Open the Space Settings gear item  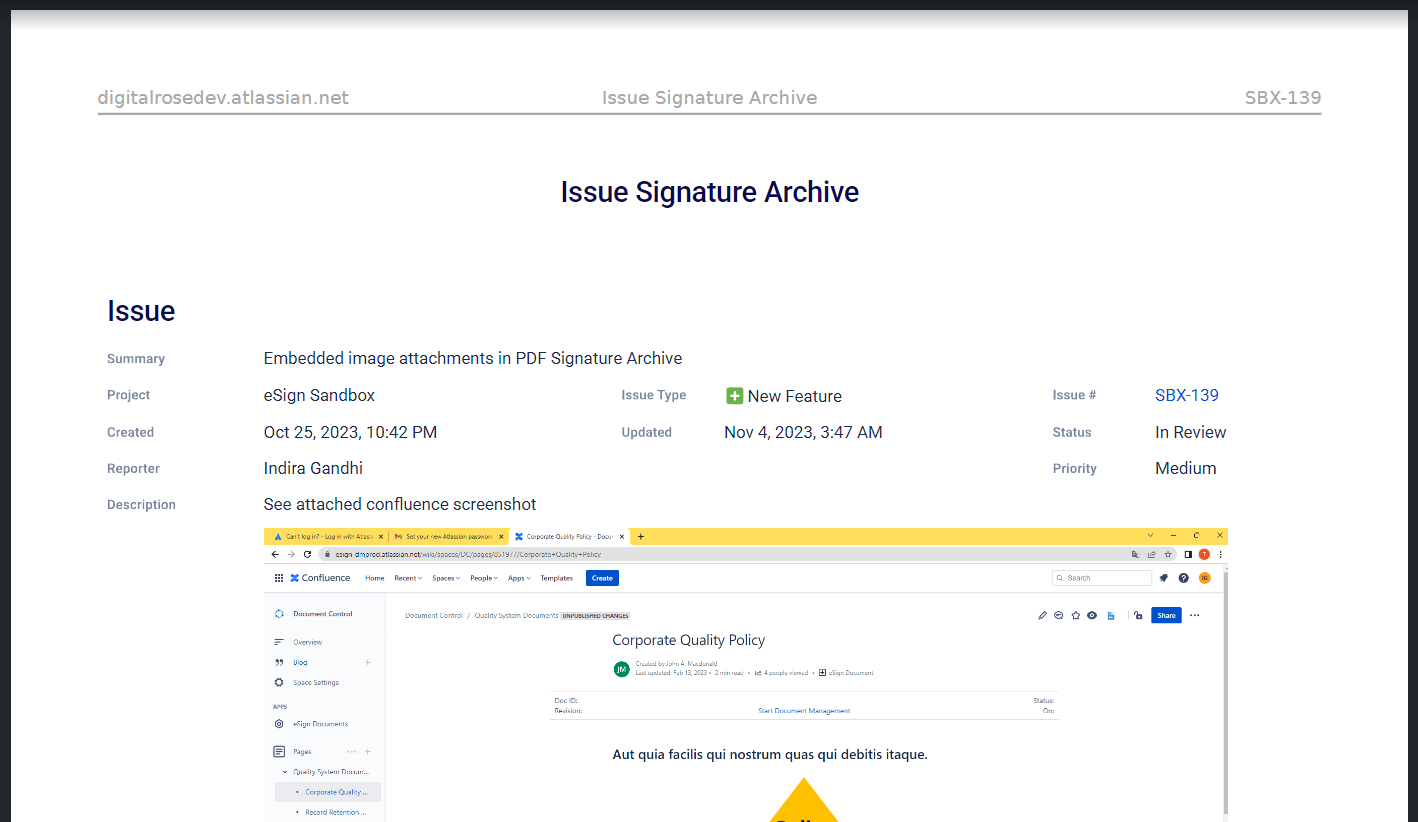click(315, 683)
